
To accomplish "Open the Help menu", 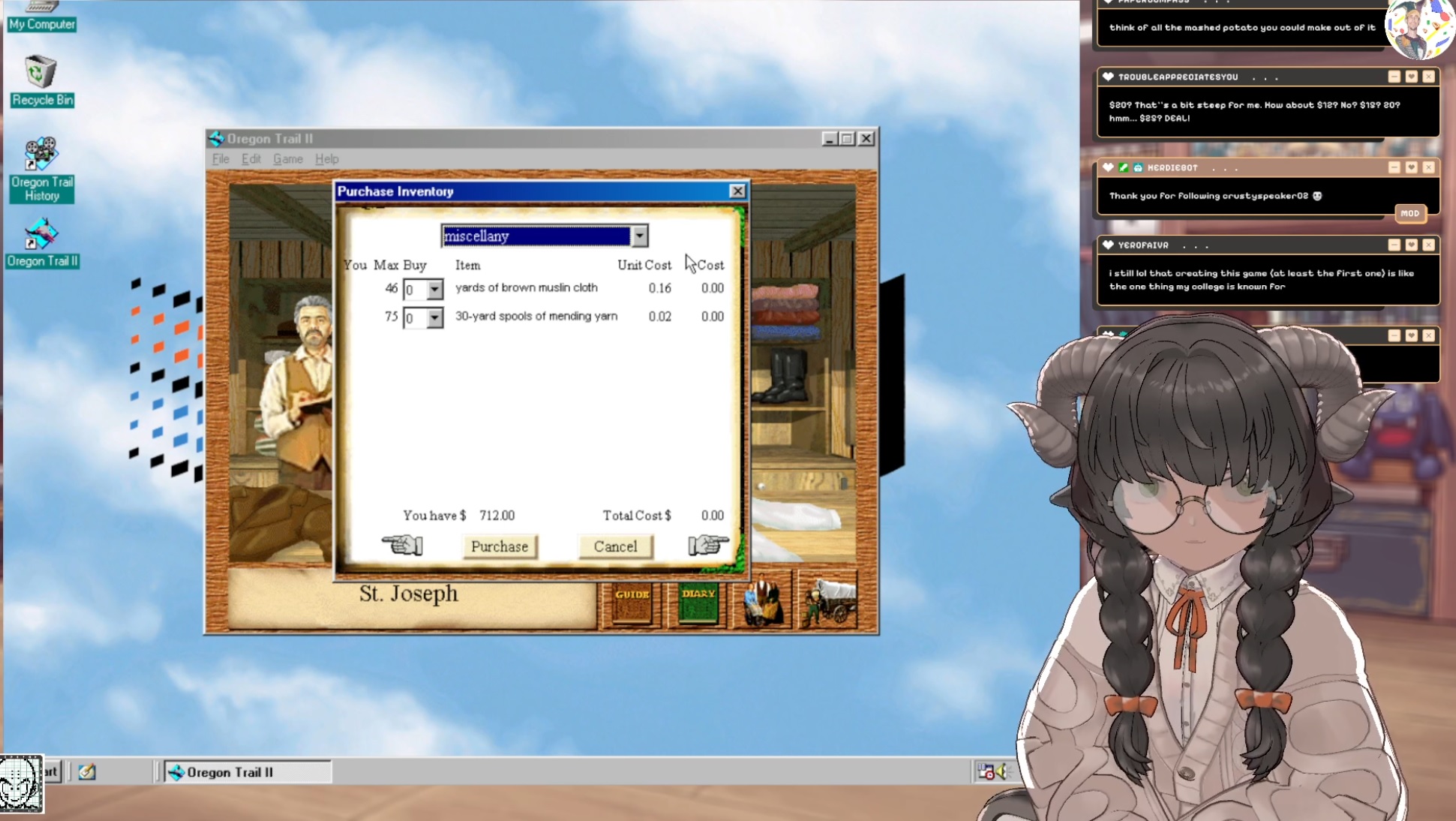I will point(326,159).
